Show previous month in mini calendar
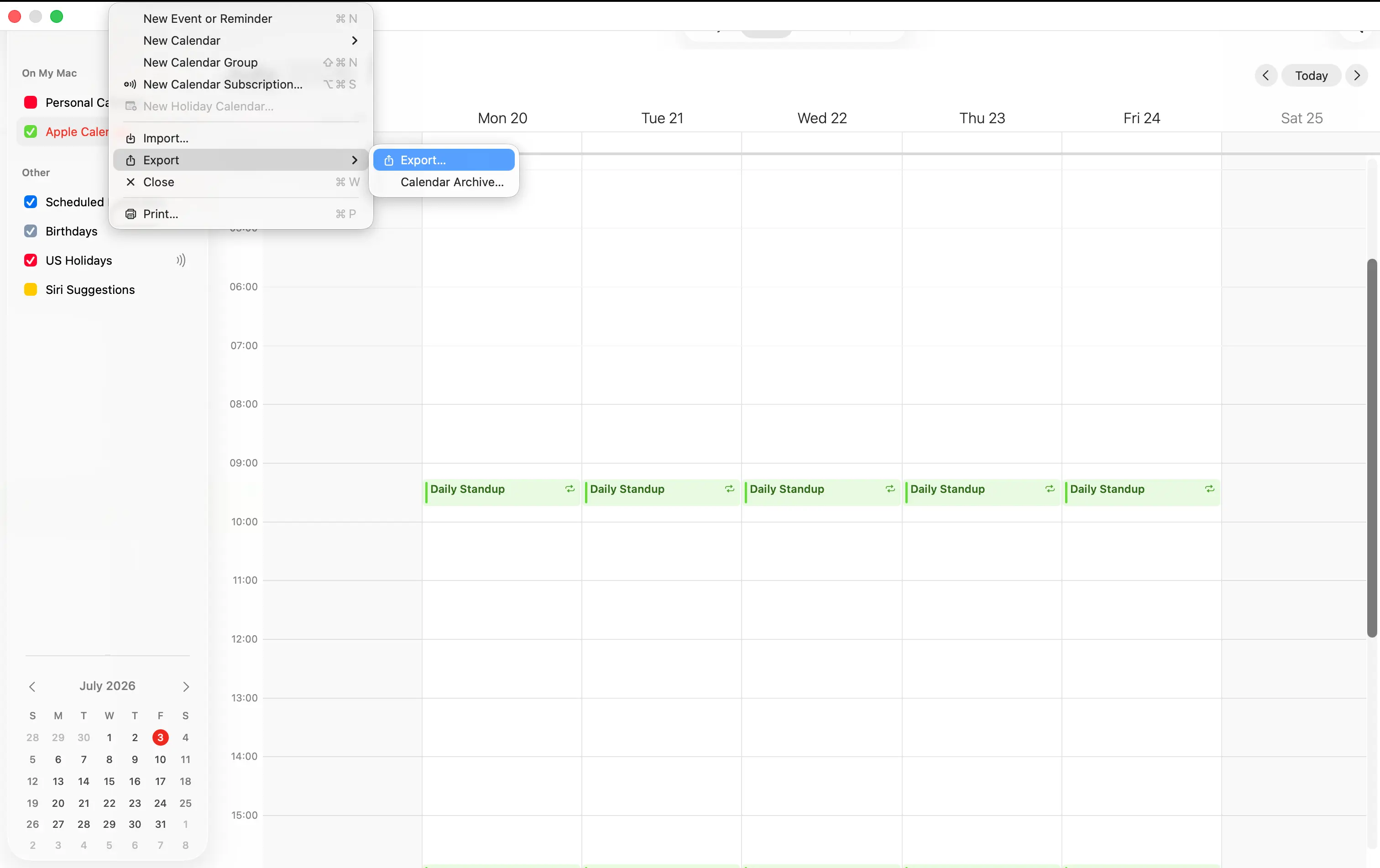This screenshot has width=1380, height=868. (33, 686)
